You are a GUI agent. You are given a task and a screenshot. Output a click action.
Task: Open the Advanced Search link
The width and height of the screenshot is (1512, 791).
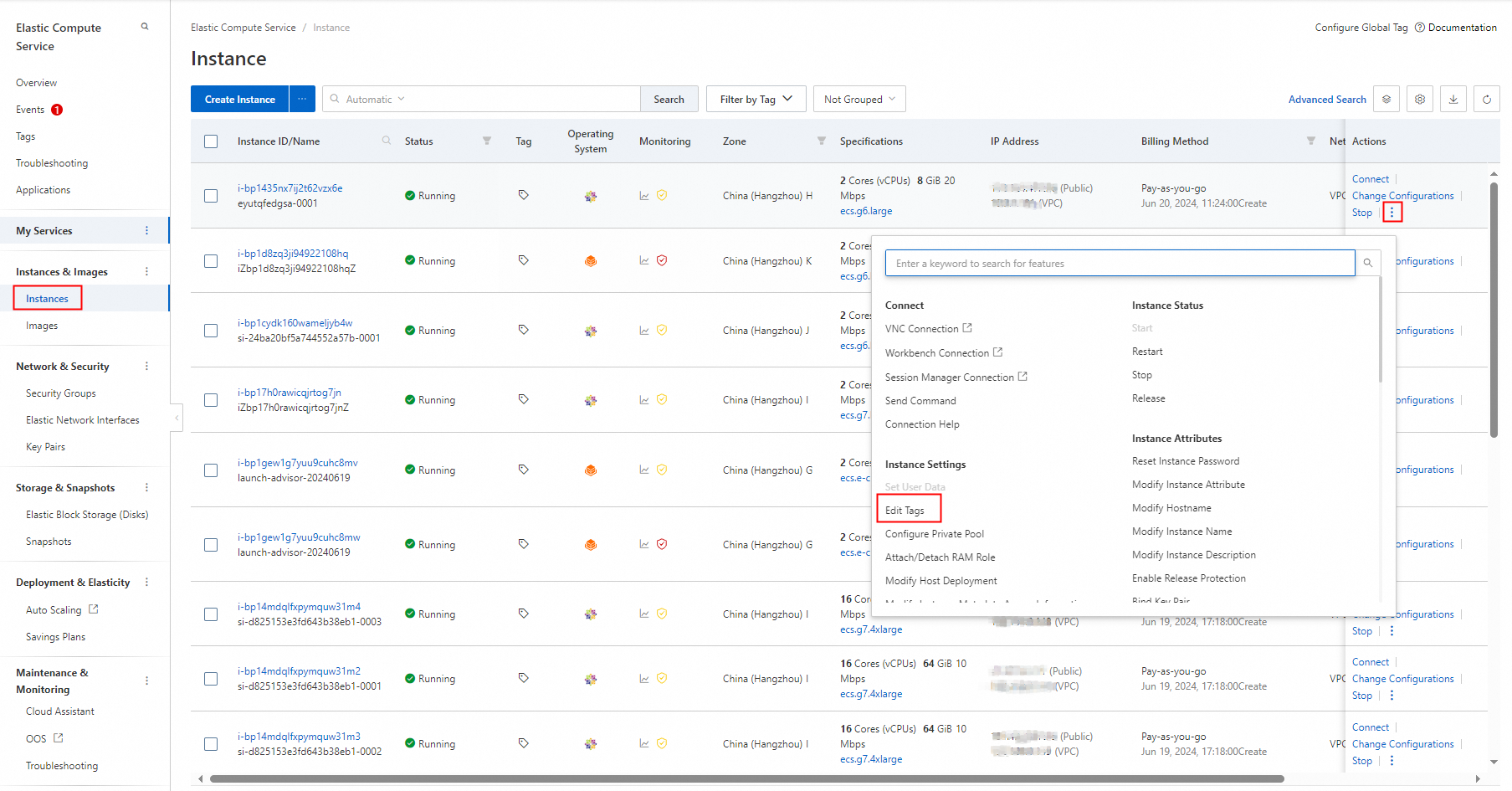(x=1327, y=99)
